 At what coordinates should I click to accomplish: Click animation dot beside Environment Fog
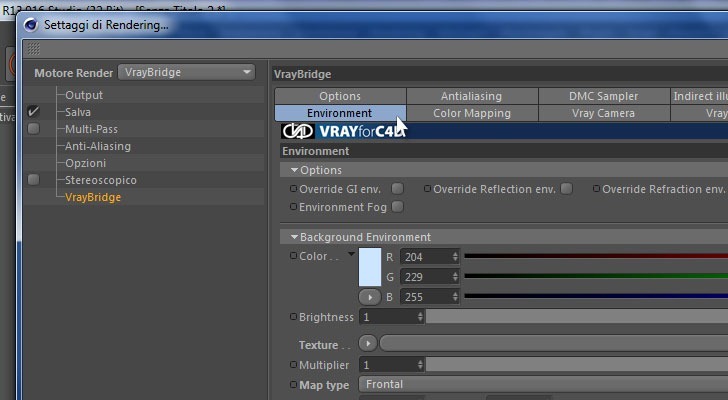click(x=293, y=206)
